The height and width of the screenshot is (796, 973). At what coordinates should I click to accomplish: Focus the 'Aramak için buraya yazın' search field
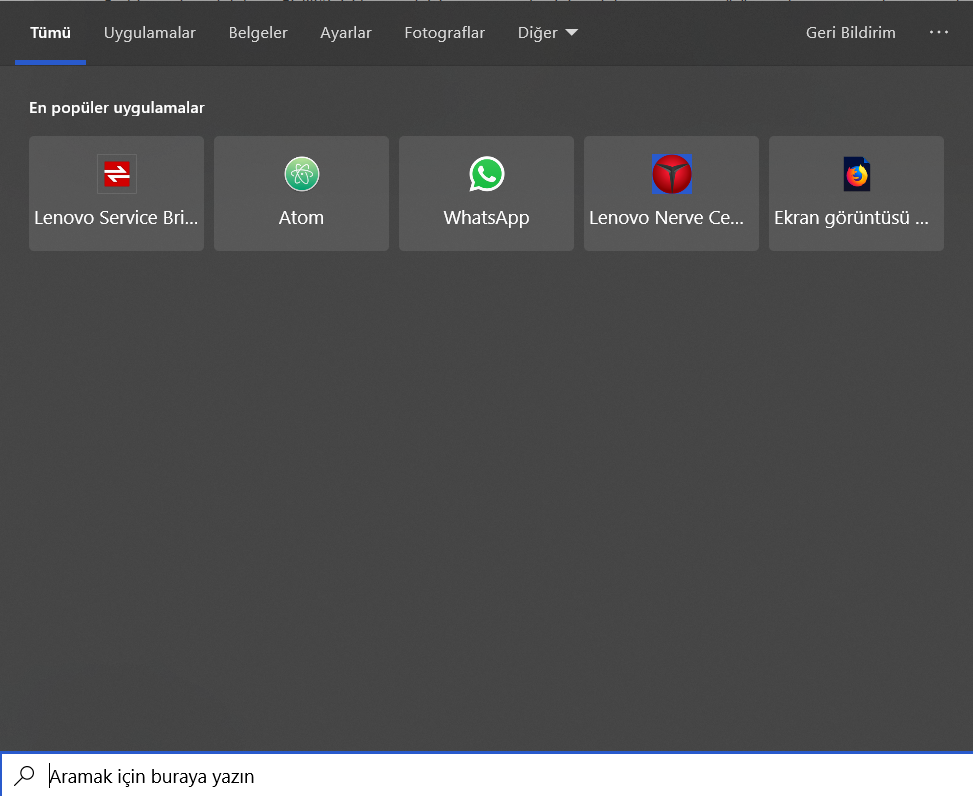click(486, 776)
